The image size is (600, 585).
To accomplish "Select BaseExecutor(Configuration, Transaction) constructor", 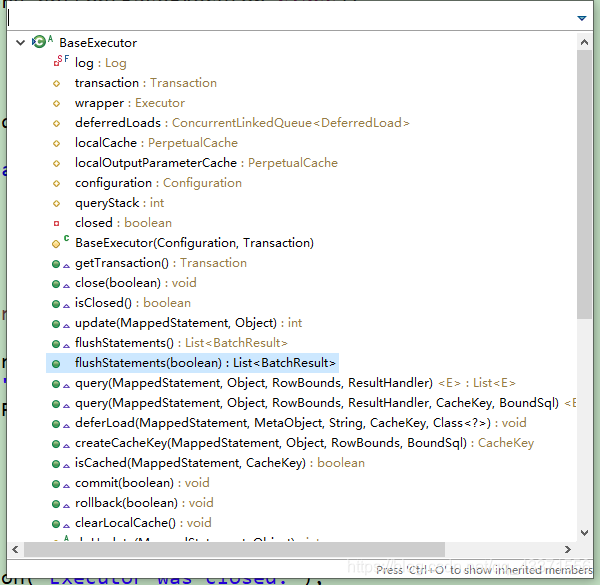I will [x=194, y=243].
